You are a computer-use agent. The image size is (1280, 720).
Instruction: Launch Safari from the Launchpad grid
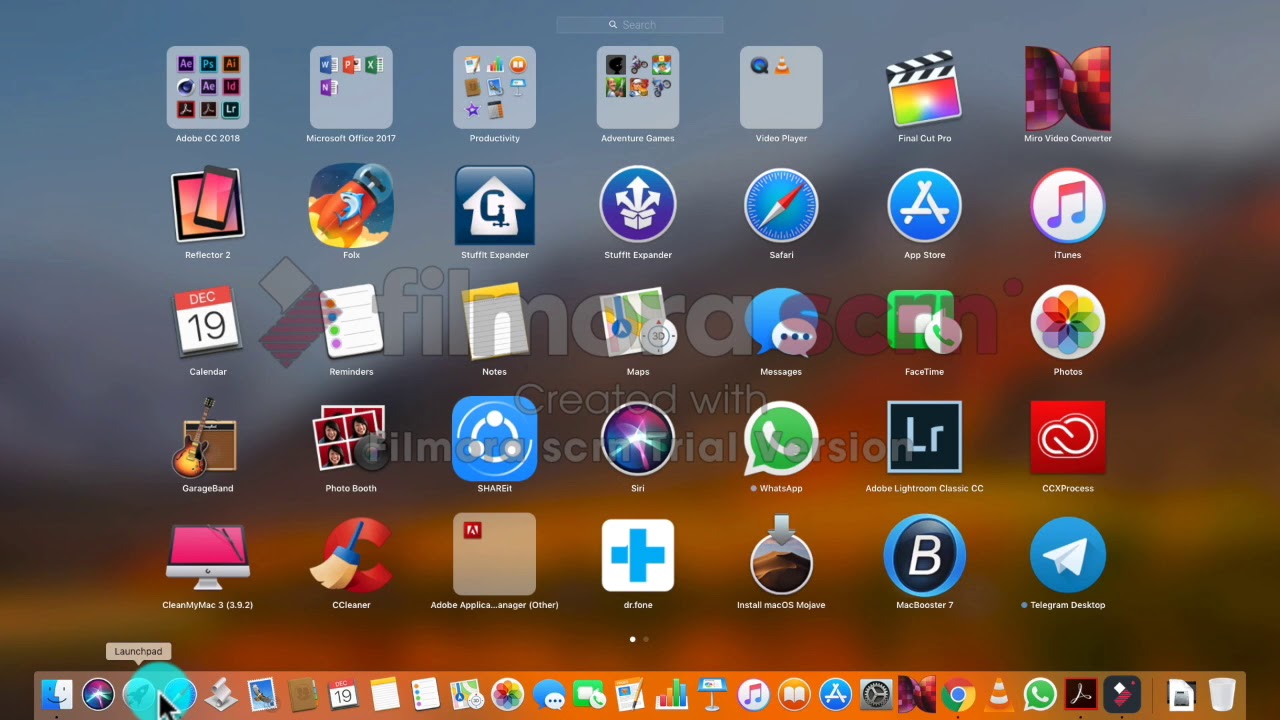click(781, 205)
